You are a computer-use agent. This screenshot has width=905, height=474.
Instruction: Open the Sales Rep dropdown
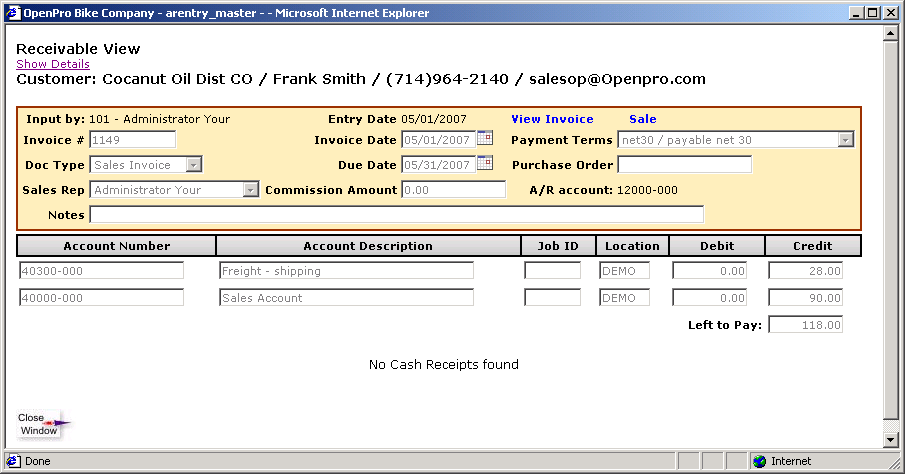(250, 190)
